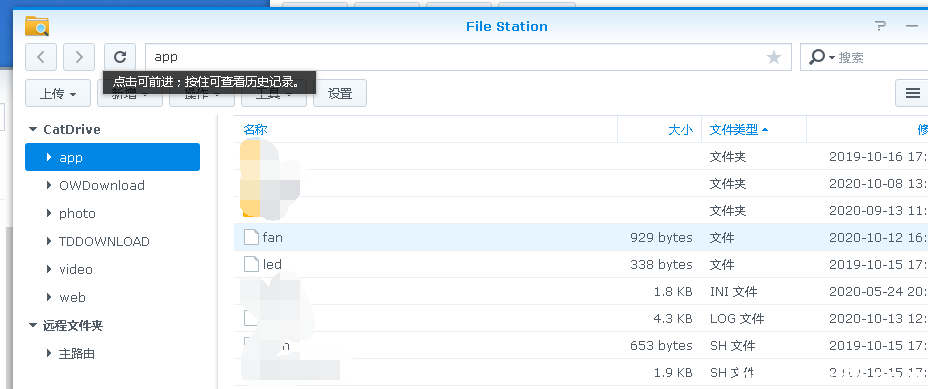This screenshot has height=389, width=928.
Task: Select the fan file row
Action: click(x=581, y=237)
